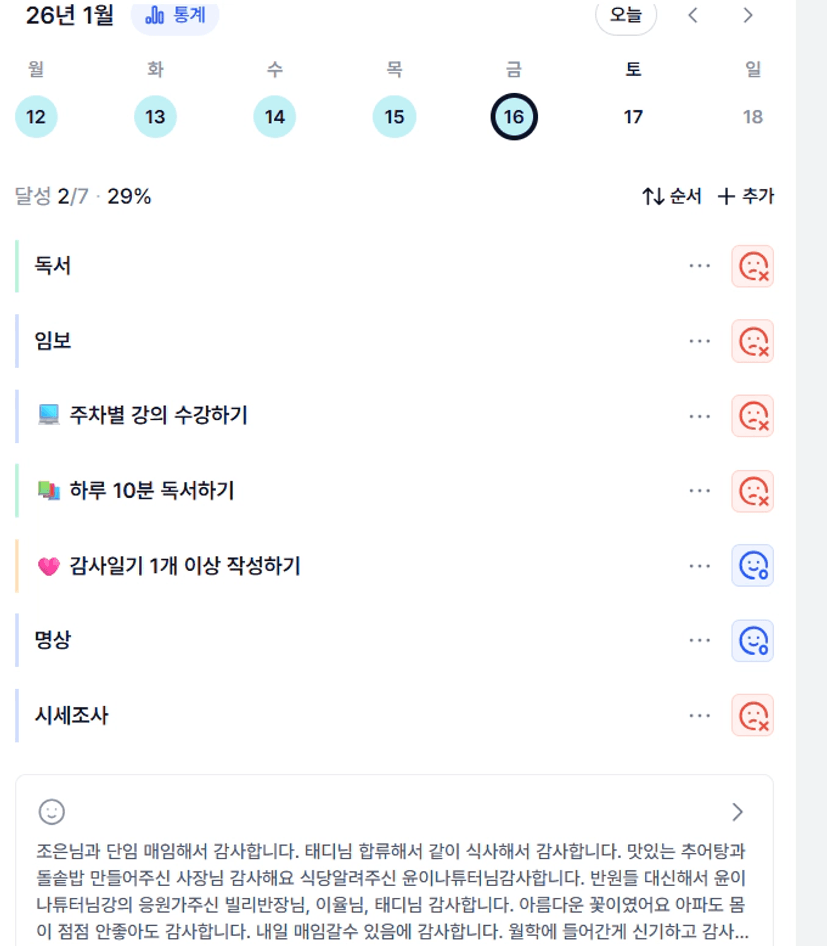Go to previous week arrow
This screenshot has width=827, height=946.
point(693,15)
